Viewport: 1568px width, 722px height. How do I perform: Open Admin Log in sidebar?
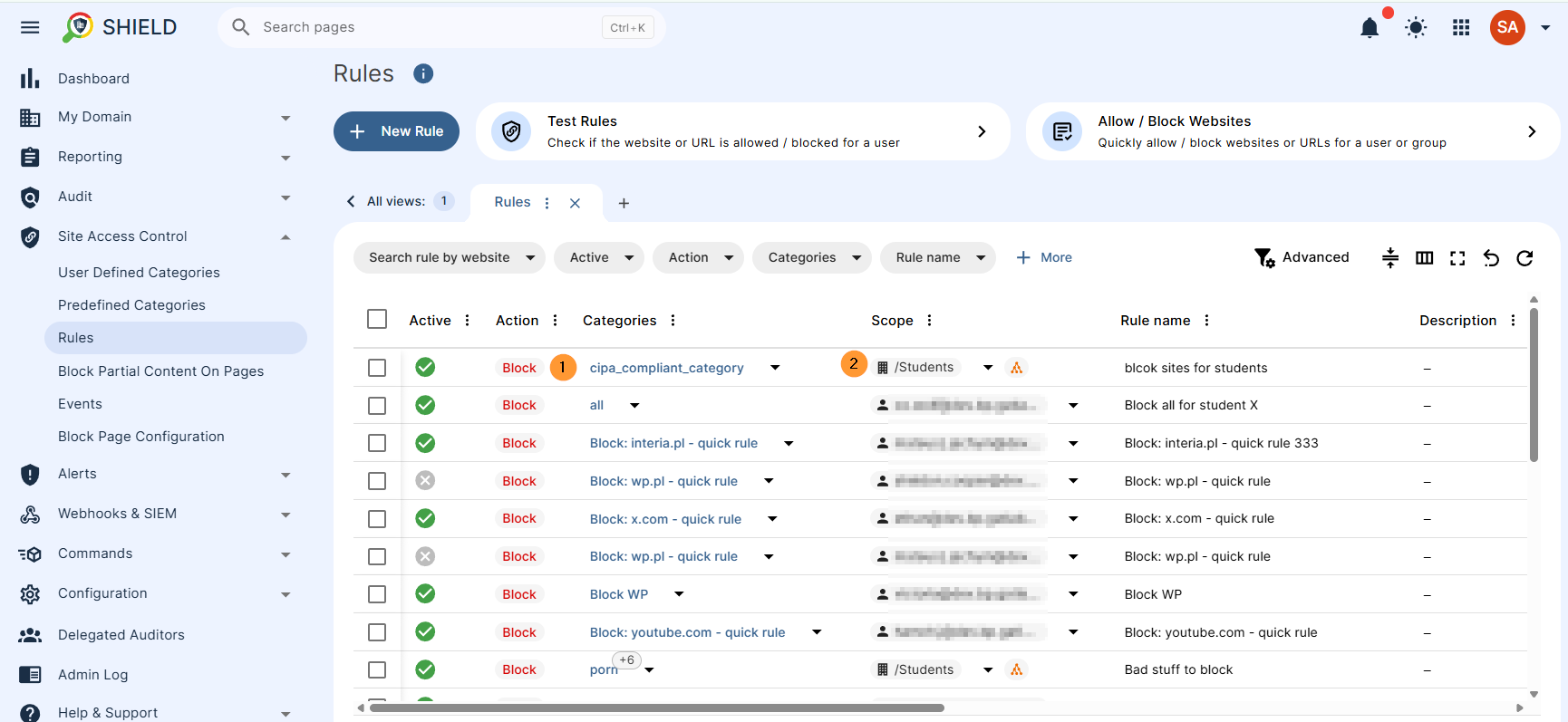[92, 675]
